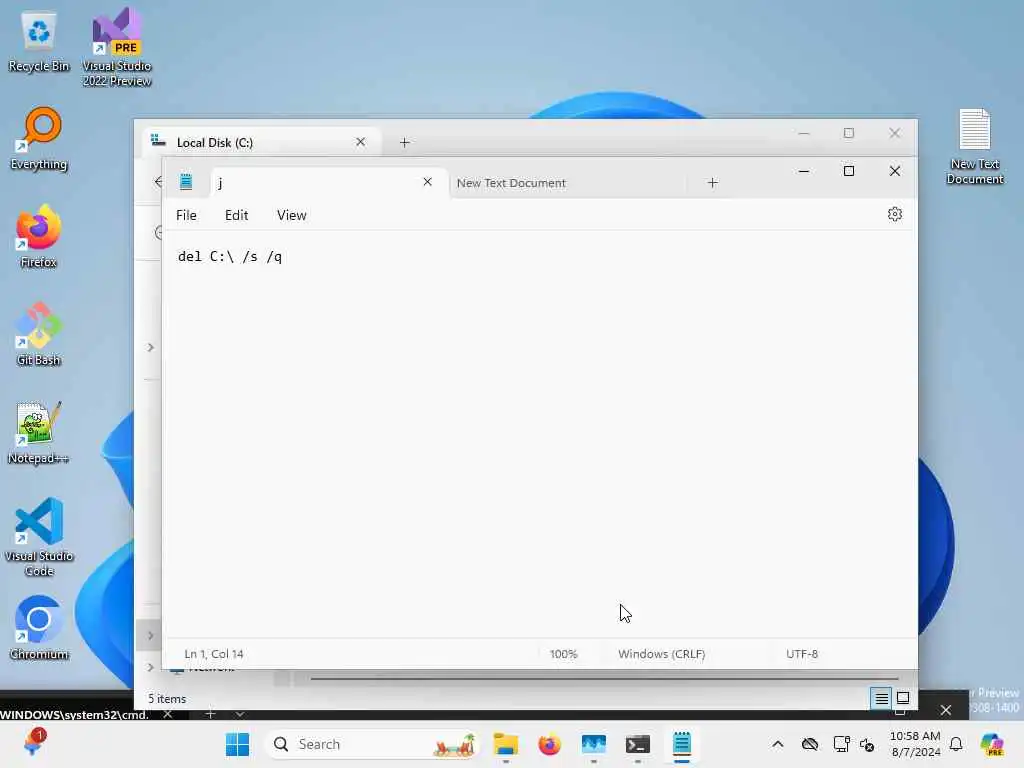
Task: Open the widgets icon with badge 1
Action: (33, 743)
